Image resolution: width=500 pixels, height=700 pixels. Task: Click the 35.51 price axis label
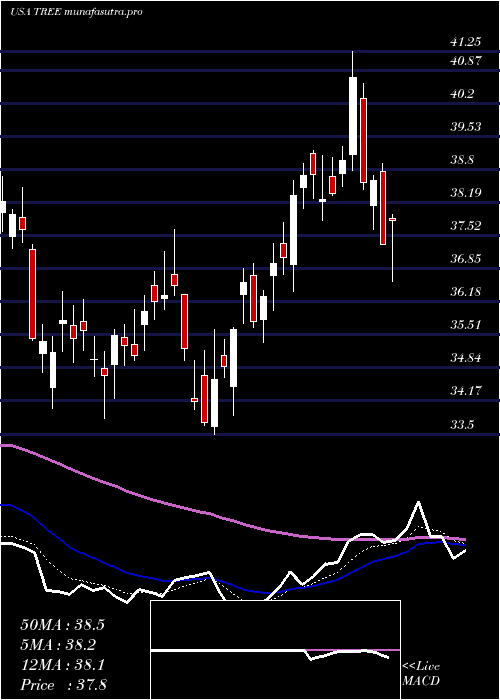pyautogui.click(x=466, y=325)
